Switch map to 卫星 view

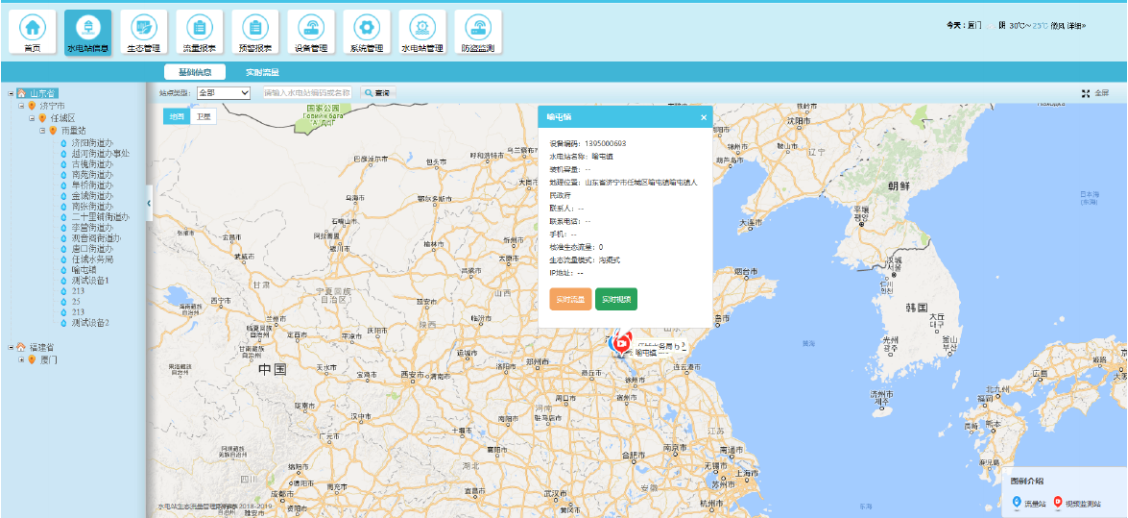[x=203, y=117]
